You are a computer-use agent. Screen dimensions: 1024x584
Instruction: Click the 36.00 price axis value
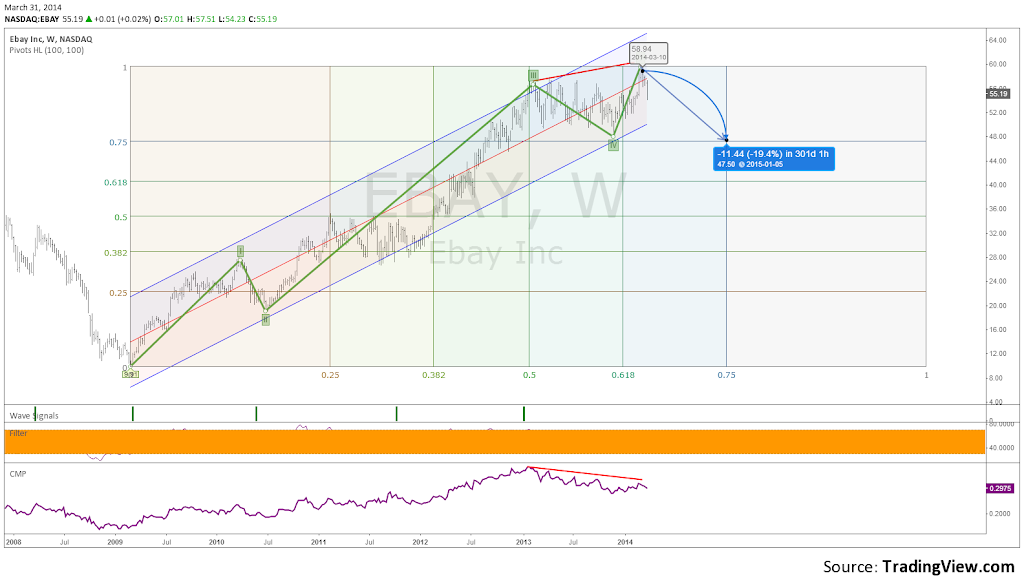click(997, 209)
